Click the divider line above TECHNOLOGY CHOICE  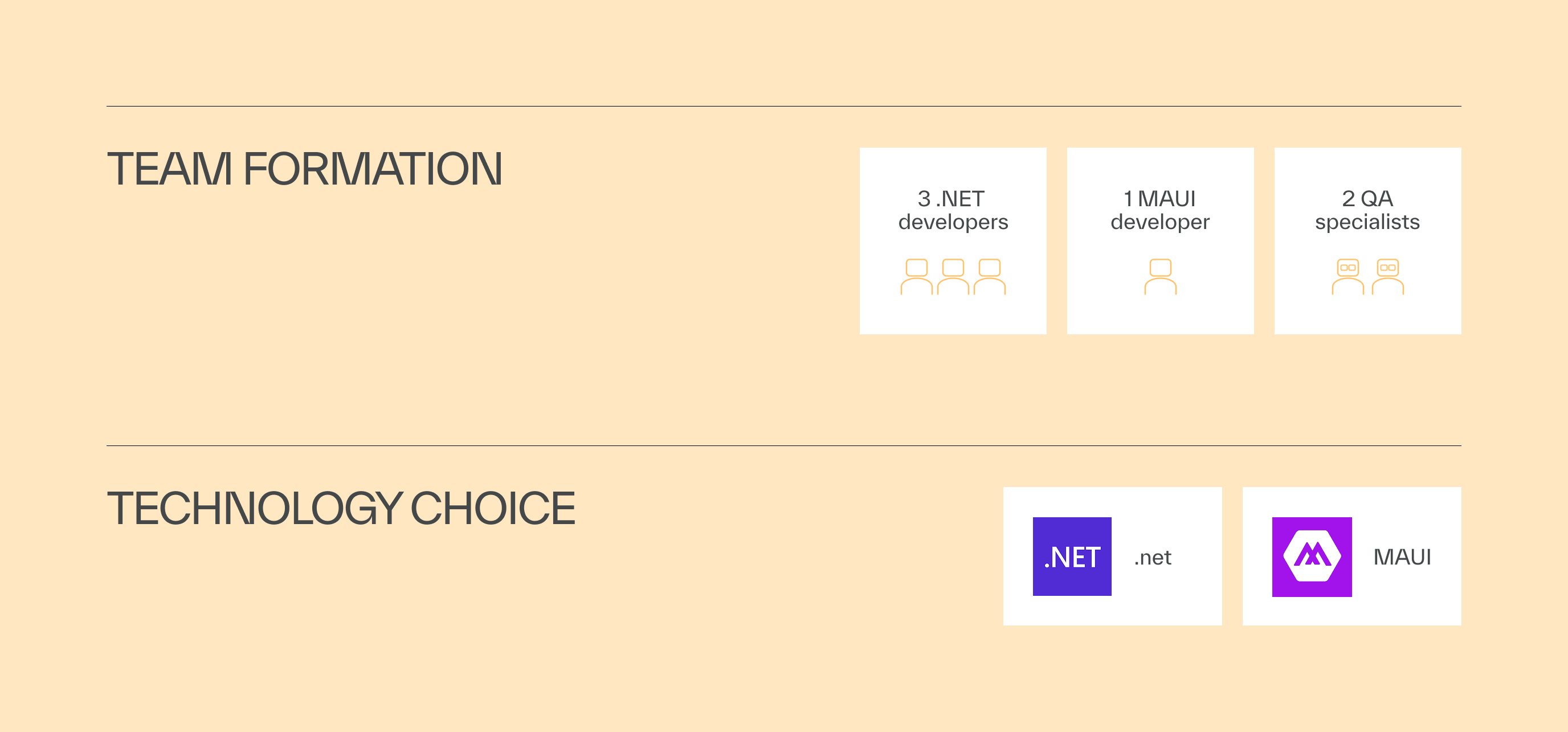coord(784,445)
